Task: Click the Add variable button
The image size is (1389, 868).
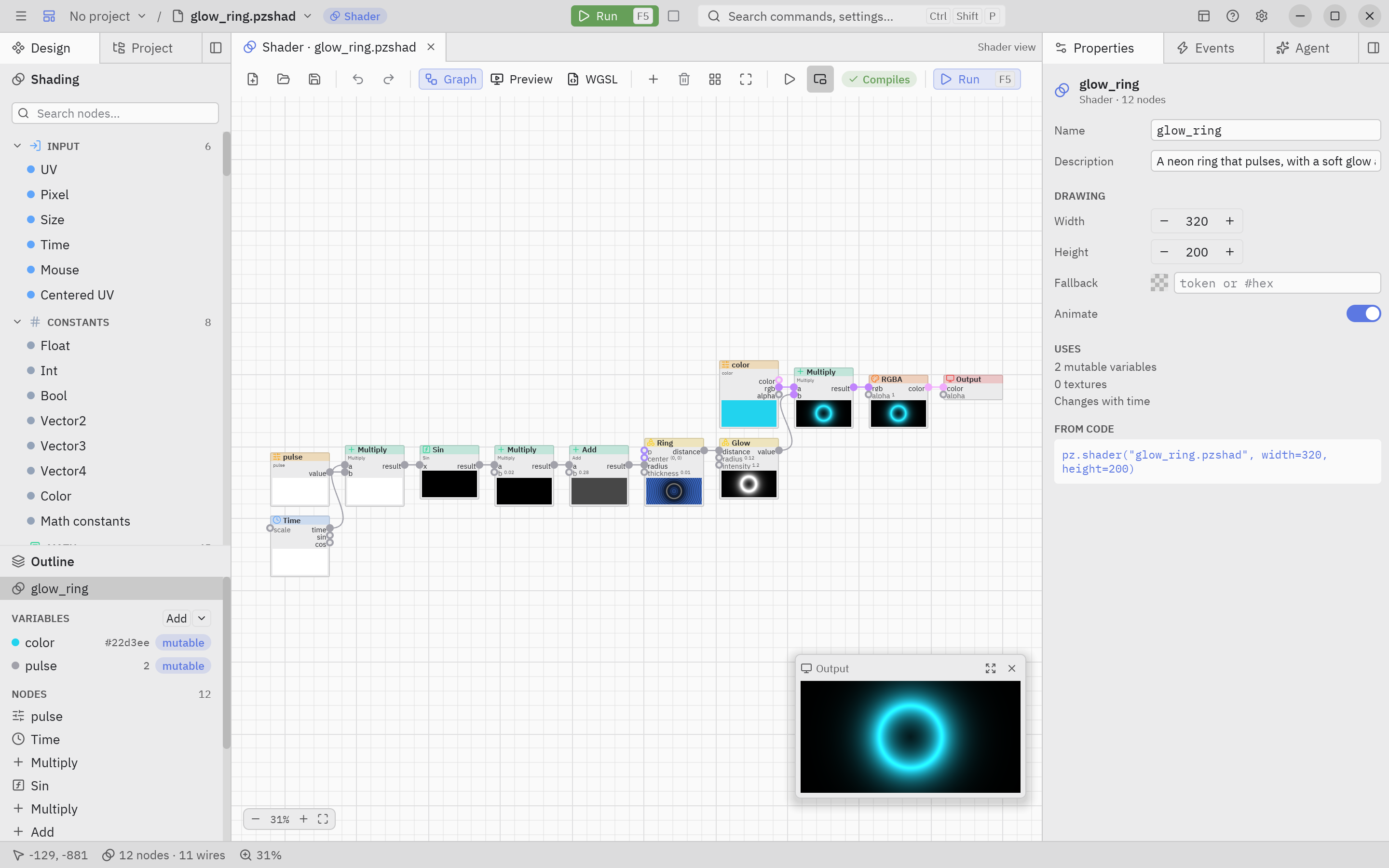Action: tap(176, 618)
